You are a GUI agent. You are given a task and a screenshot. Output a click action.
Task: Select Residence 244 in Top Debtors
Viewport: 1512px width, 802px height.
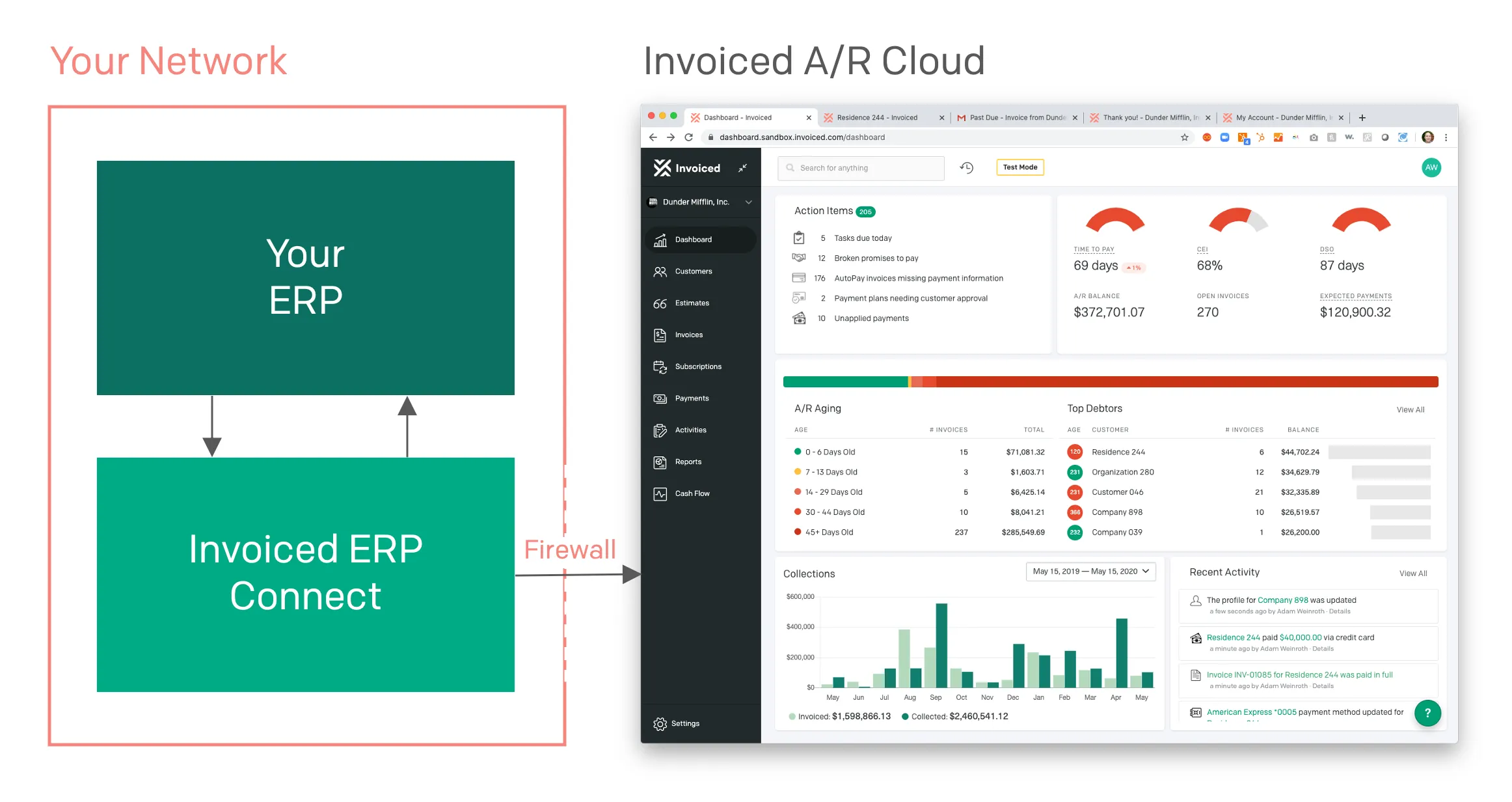(x=1118, y=452)
